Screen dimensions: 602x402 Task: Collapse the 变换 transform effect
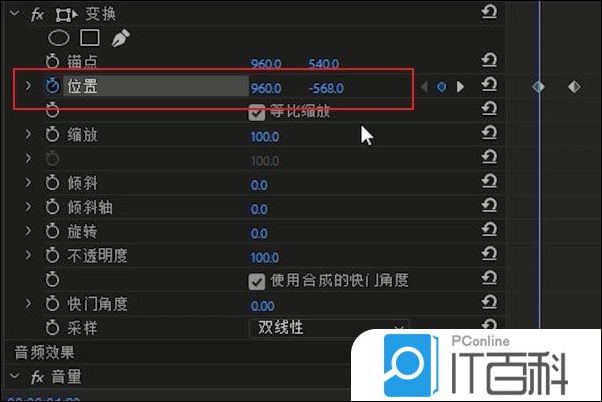(x=15, y=13)
